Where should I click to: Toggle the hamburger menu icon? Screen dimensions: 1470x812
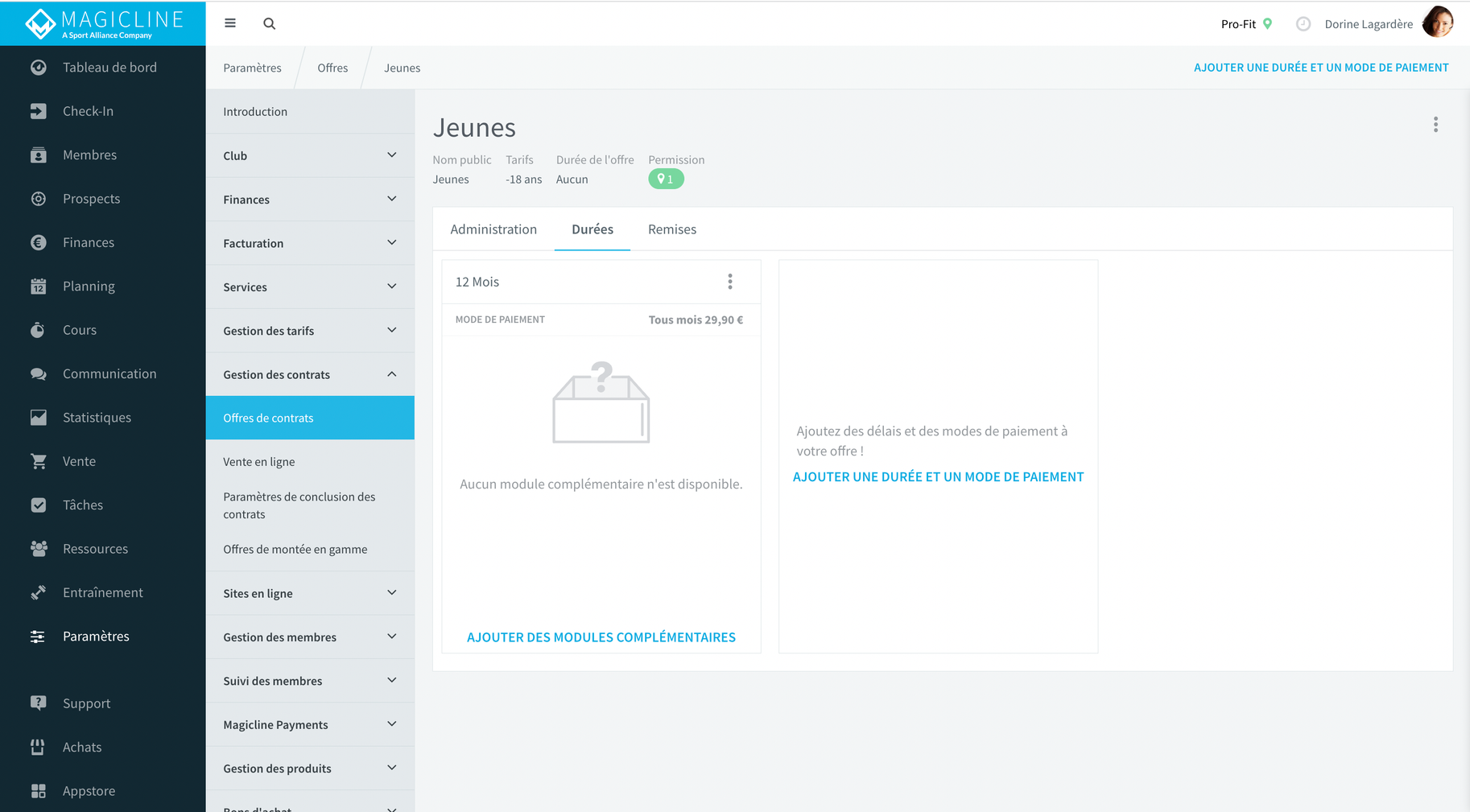(230, 23)
